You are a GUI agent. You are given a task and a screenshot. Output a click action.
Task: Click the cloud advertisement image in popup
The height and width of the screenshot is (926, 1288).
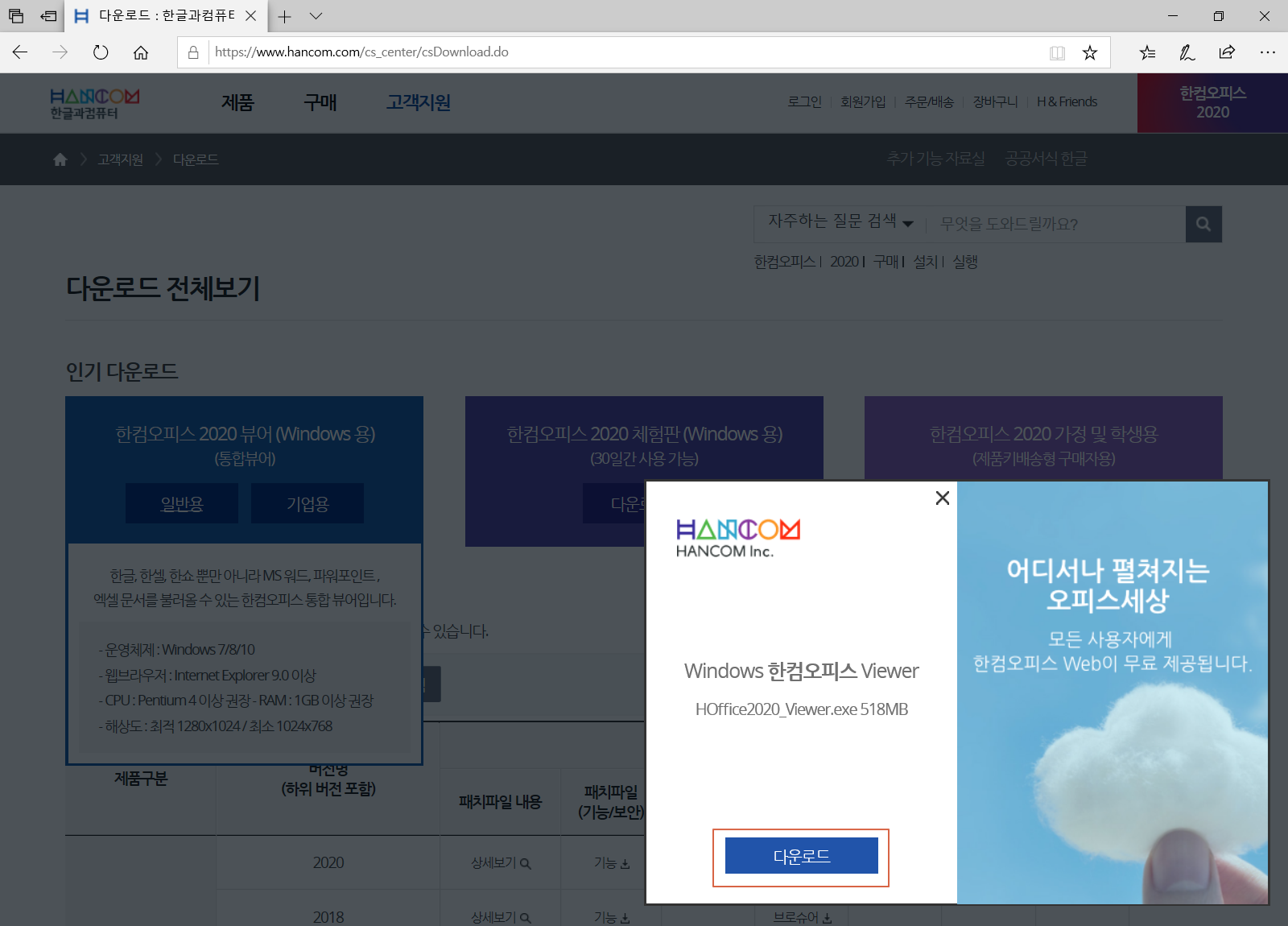coord(1113,692)
